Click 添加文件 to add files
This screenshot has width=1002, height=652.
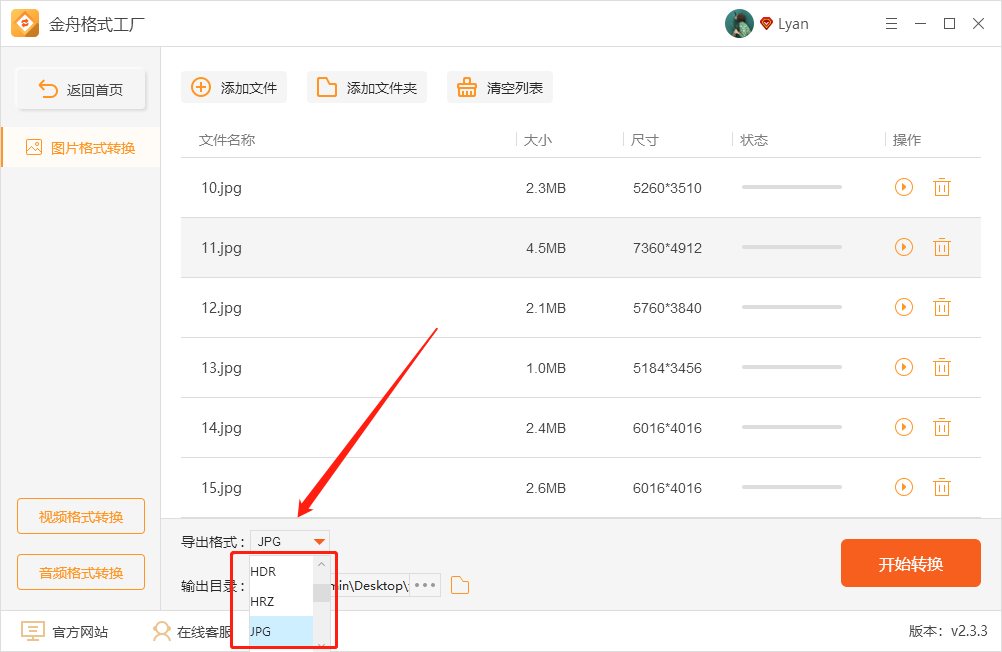point(234,88)
